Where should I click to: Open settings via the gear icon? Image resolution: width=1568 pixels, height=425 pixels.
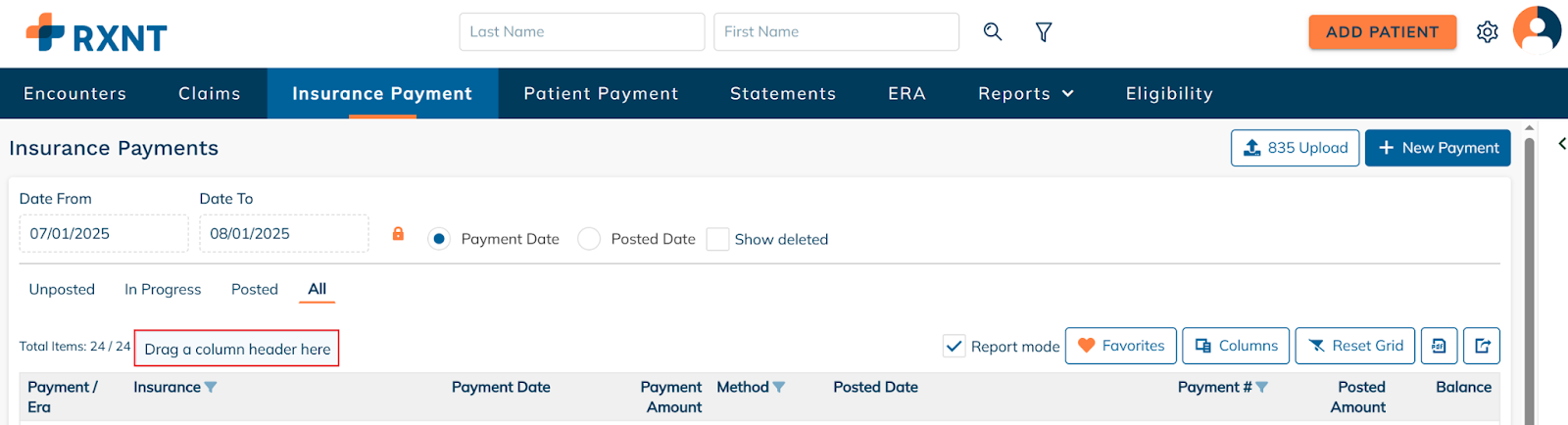click(x=1487, y=32)
